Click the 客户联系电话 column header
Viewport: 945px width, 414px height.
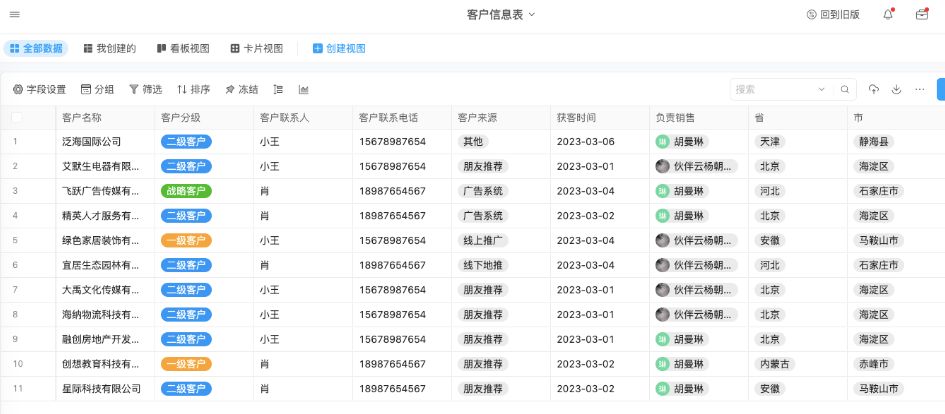(401, 118)
